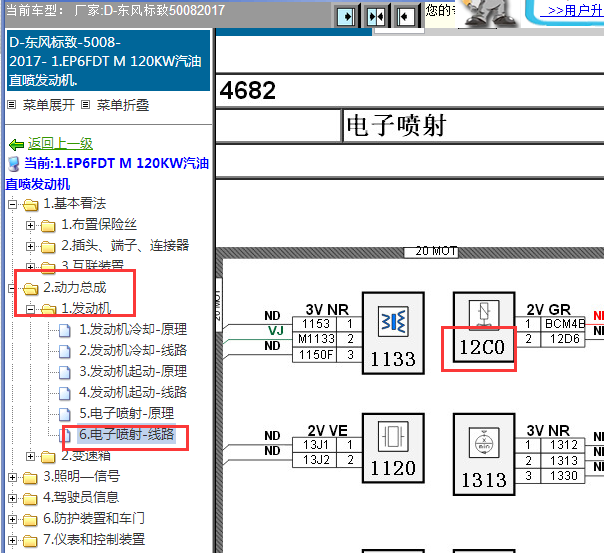Expand the 7.仪表和控制装置 folder
The image size is (604, 553).
pos(12,540)
